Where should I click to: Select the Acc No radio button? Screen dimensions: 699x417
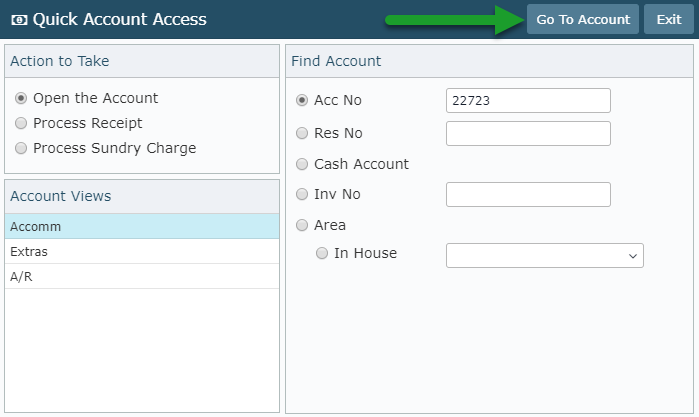point(302,100)
